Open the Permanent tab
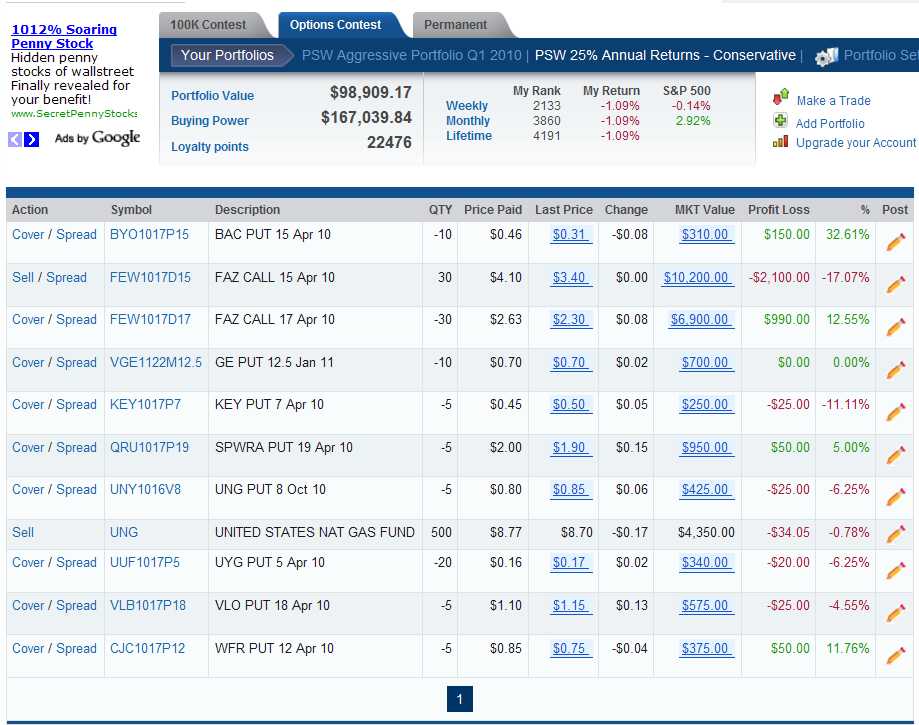The height and width of the screenshot is (725, 919). click(455, 24)
